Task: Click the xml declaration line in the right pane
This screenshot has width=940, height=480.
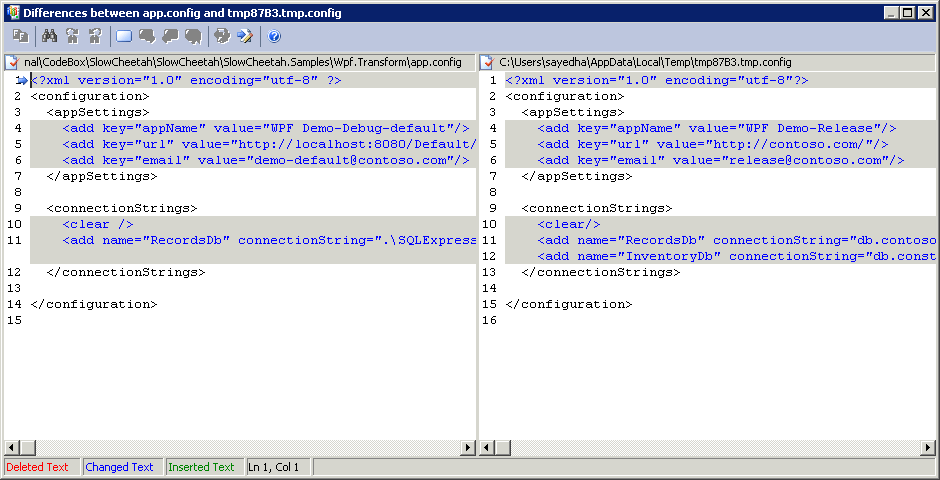Action: pos(657,80)
